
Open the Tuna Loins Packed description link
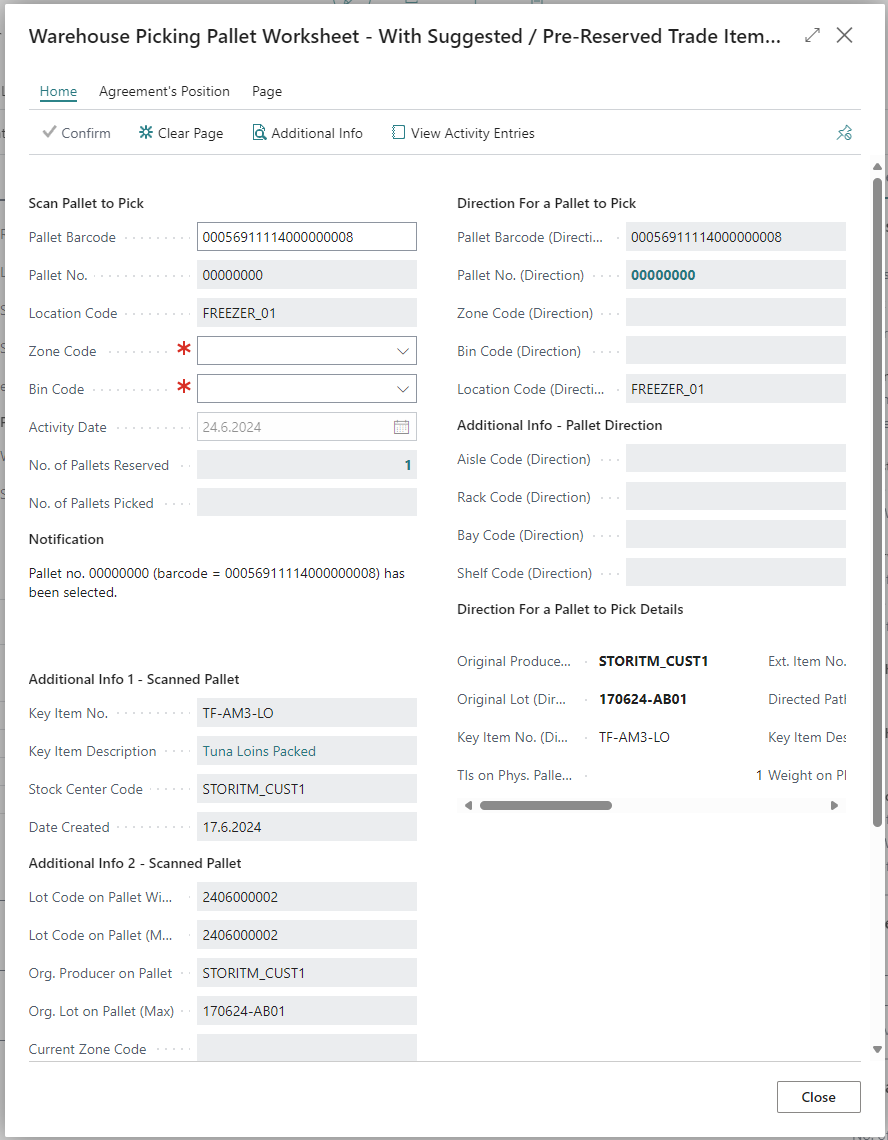tap(259, 751)
